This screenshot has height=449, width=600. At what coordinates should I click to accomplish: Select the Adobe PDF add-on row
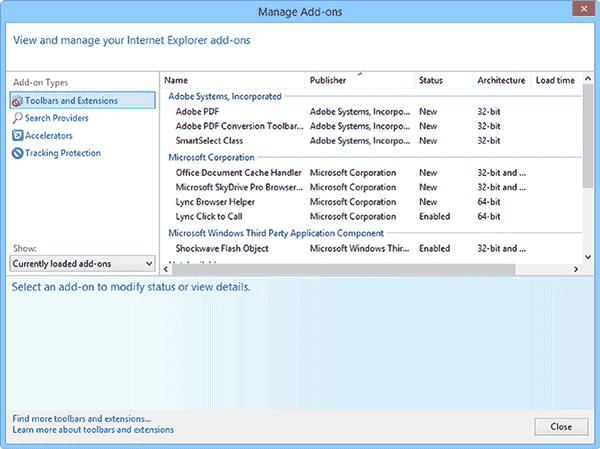point(197,111)
